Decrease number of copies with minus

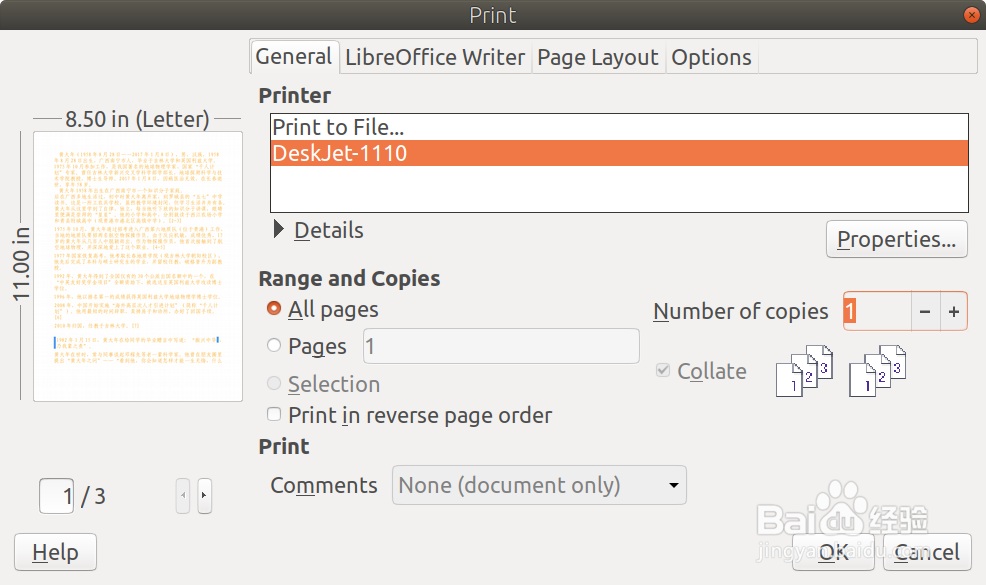pos(925,311)
